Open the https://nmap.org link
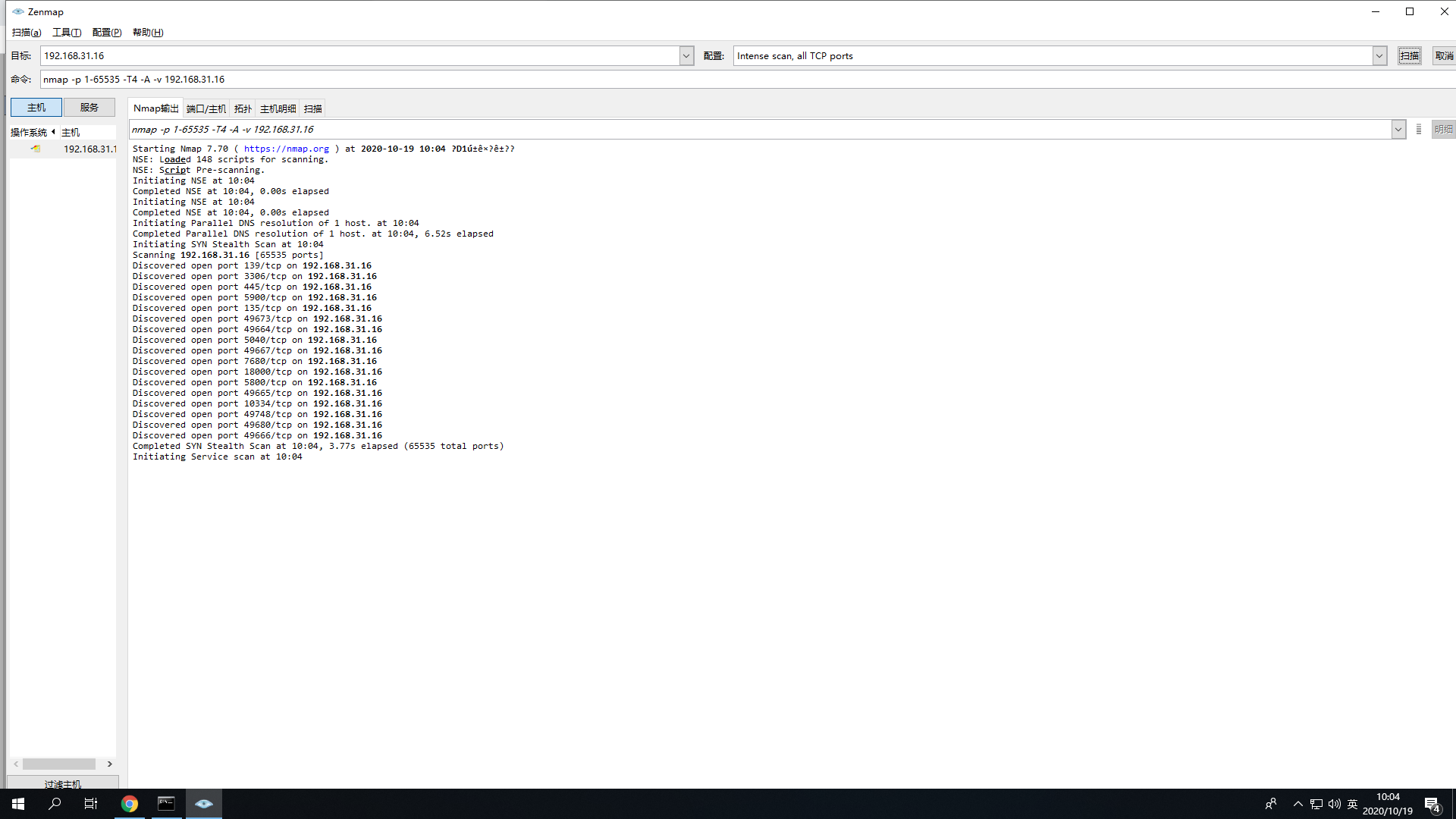 click(286, 149)
